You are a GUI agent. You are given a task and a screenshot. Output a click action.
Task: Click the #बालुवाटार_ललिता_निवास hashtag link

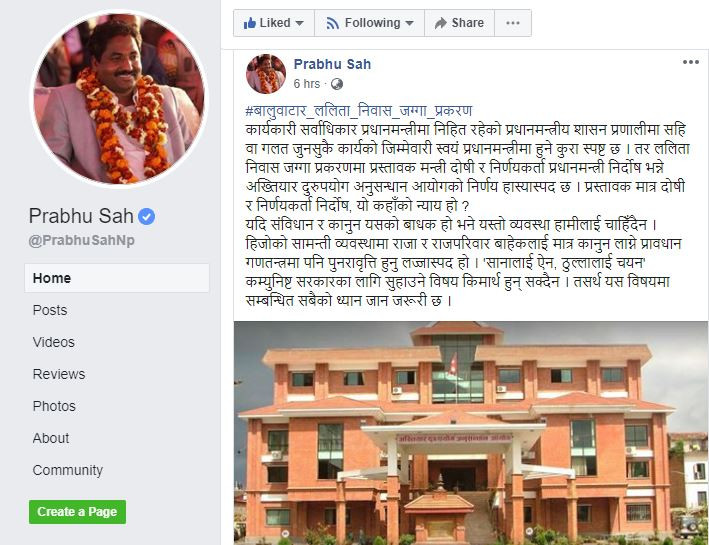click(x=359, y=111)
